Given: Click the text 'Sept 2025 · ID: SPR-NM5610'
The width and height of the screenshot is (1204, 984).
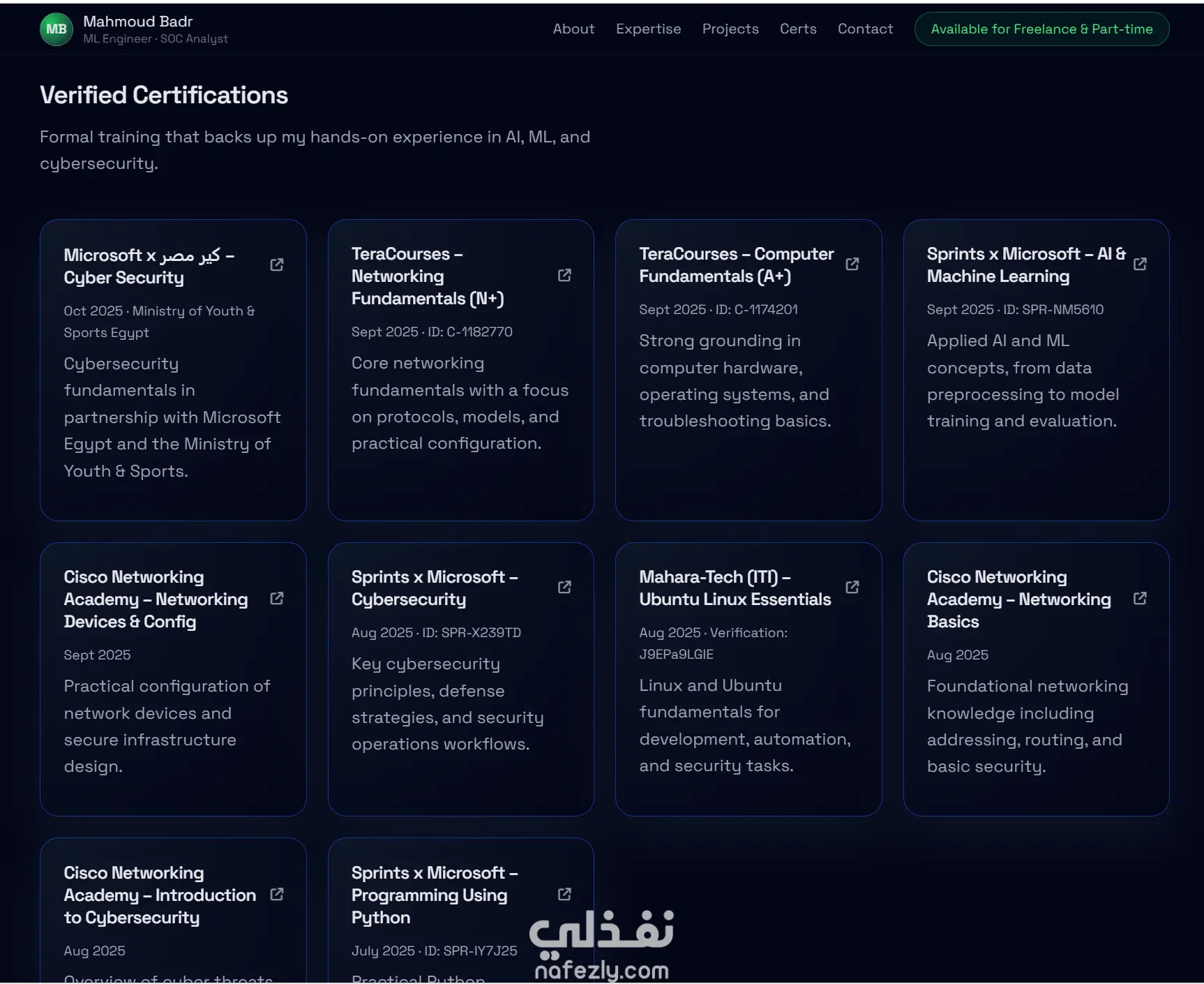Looking at the screenshot, I should (1015, 309).
